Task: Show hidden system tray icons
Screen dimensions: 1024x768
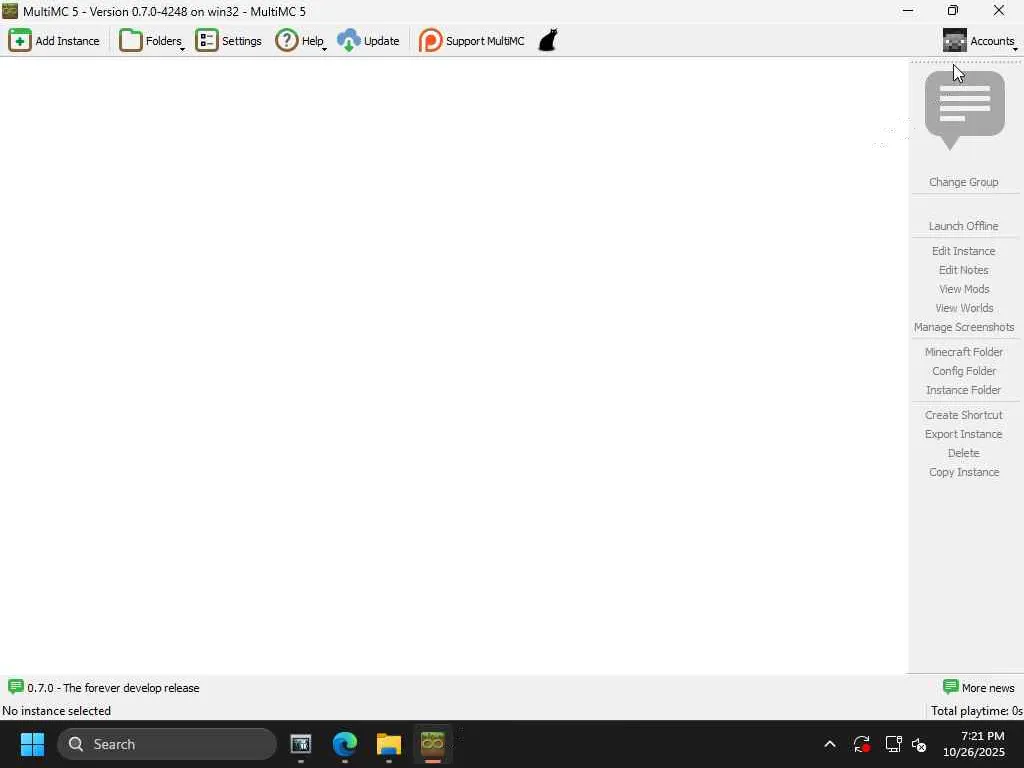Action: 830,744
